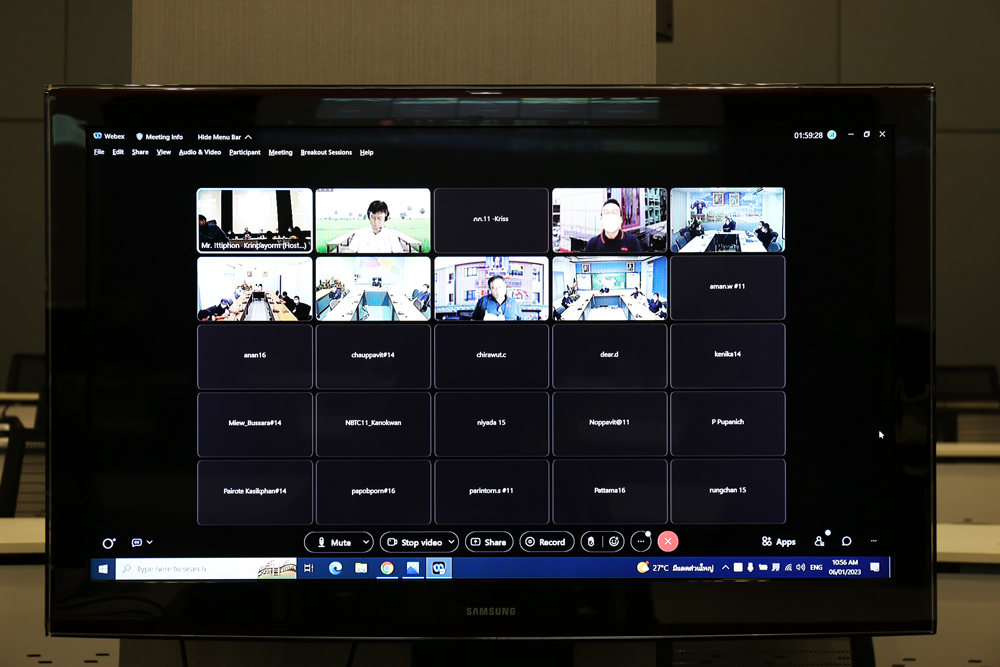Viewport: 1000px width, 667px height.
Task: Open the Audio & Video menu
Action: click(200, 152)
